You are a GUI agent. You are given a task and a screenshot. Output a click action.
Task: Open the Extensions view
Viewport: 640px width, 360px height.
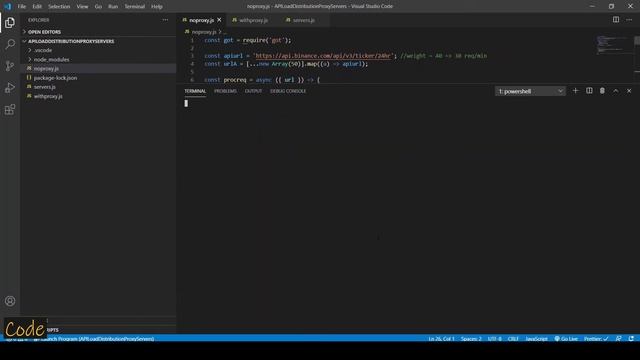coord(10,109)
